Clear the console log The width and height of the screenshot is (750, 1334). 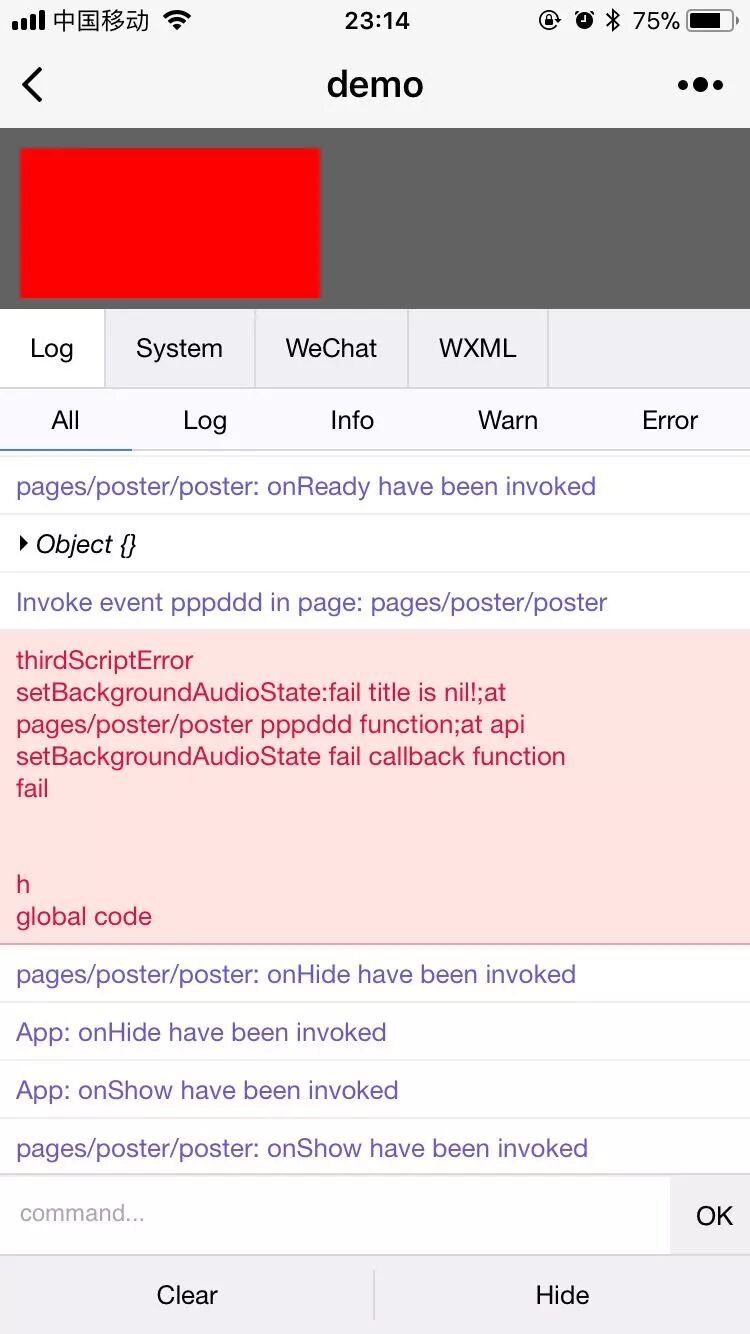pyautogui.click(x=187, y=1295)
